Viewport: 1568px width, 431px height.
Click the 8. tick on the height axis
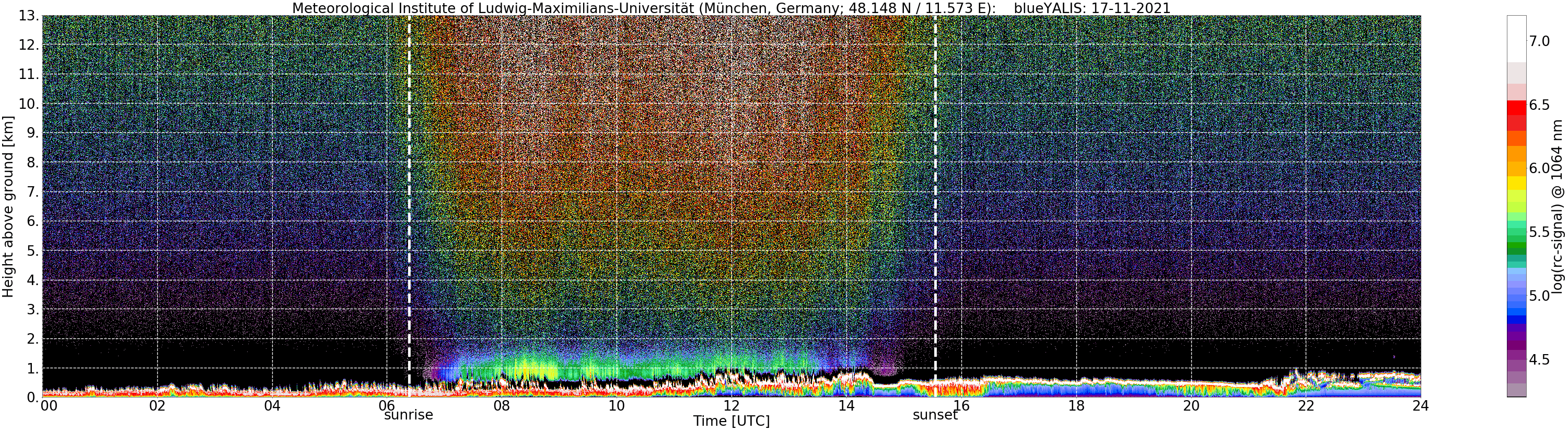click(32, 163)
